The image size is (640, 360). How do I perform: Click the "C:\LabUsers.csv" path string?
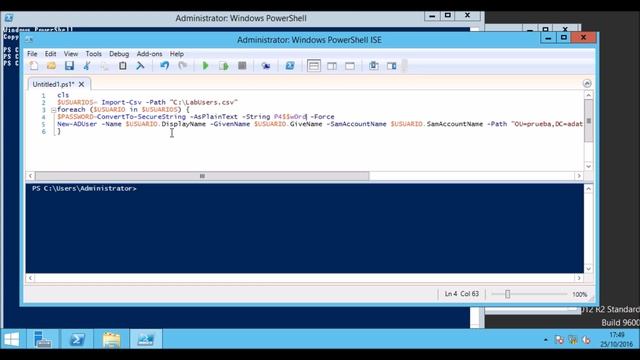[x=204, y=102]
